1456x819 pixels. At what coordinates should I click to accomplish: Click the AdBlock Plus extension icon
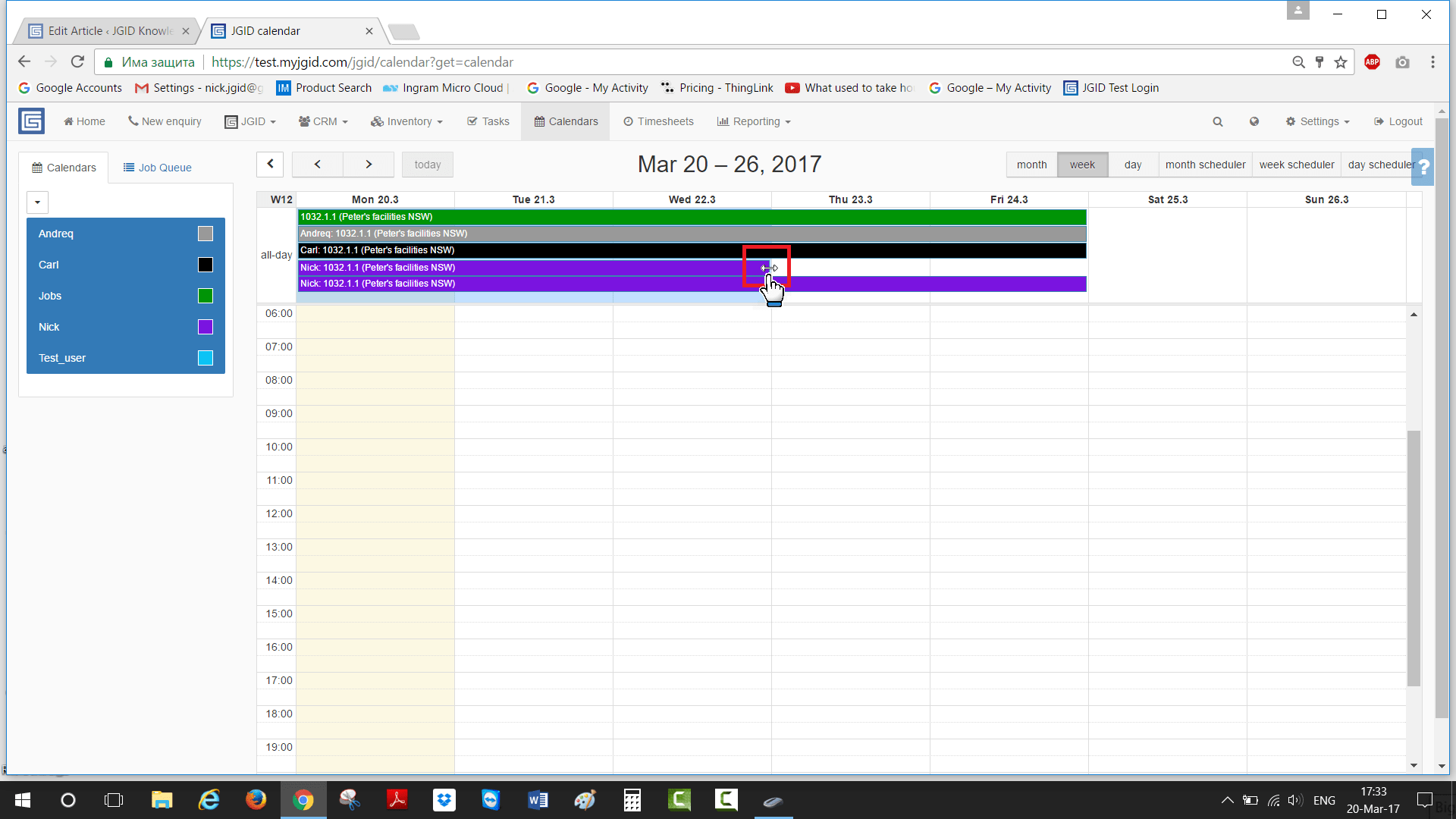coord(1372,62)
